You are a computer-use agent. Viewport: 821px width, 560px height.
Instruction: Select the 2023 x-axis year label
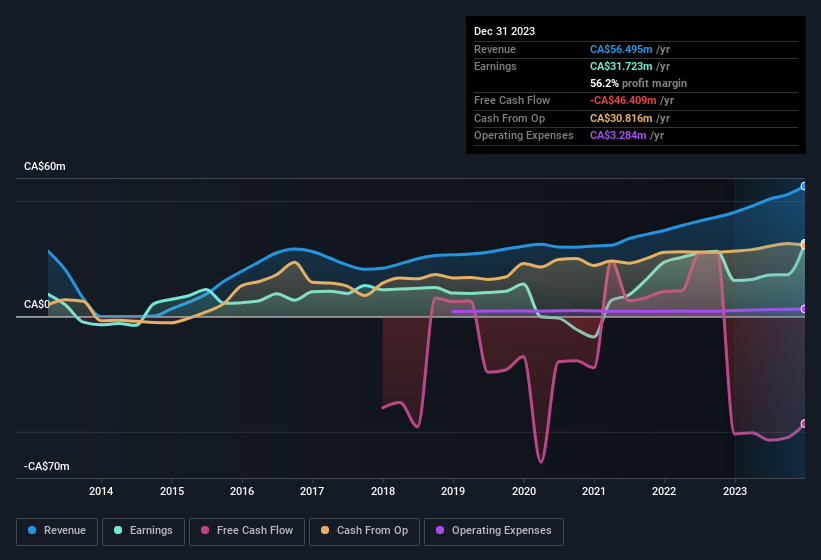click(735, 491)
